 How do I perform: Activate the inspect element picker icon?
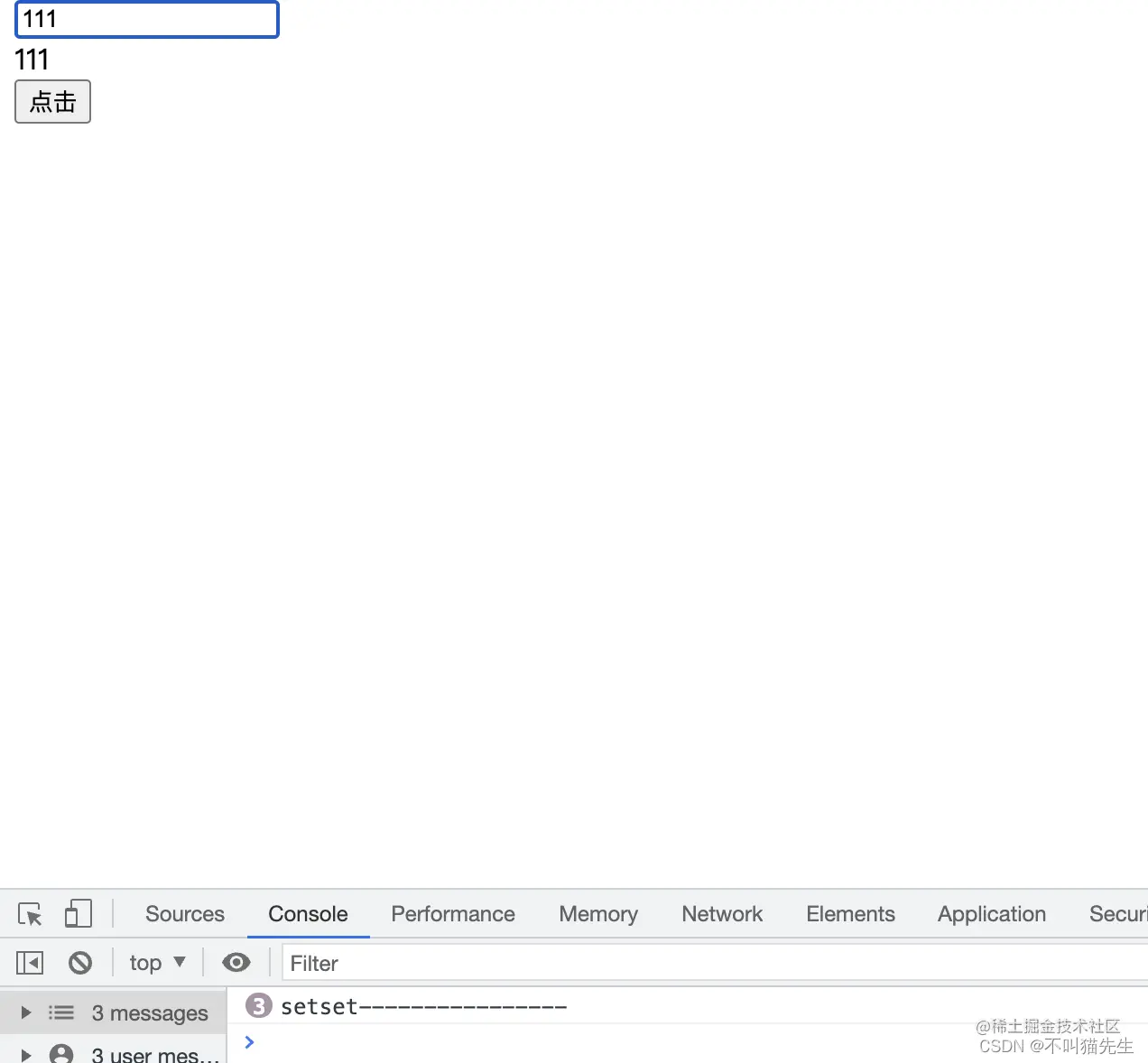click(30, 914)
